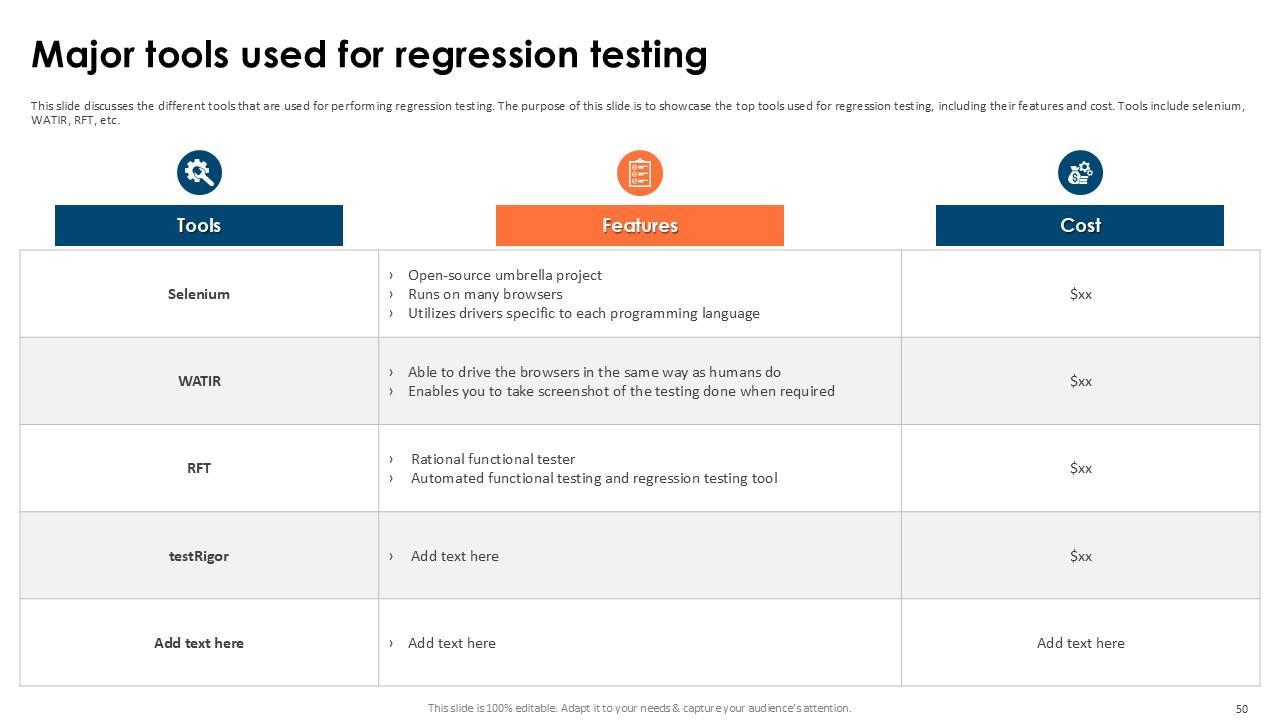Click the slide number 50
1280x720 pixels.
(x=1241, y=709)
